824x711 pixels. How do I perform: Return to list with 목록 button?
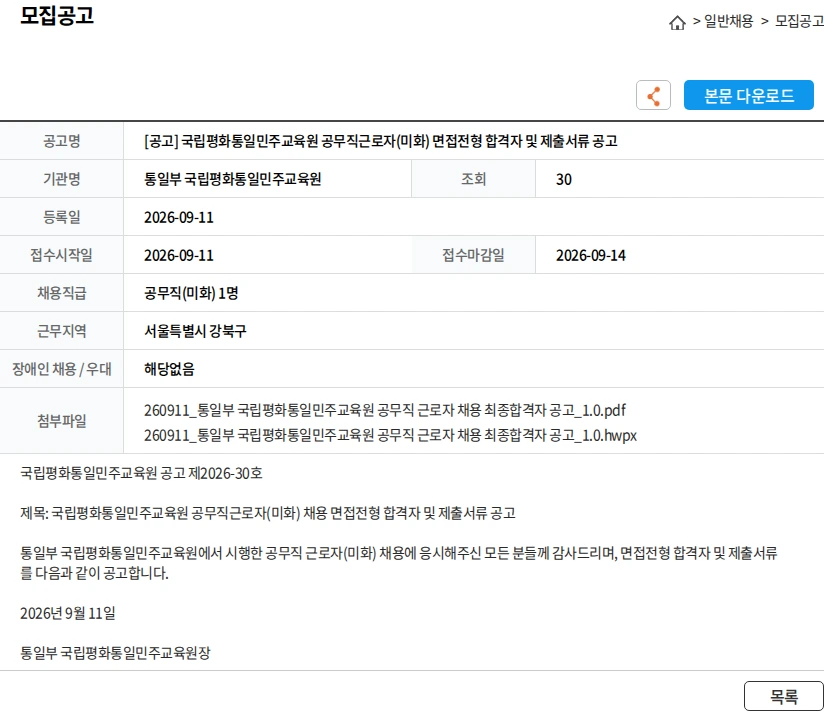pyautogui.click(x=784, y=696)
